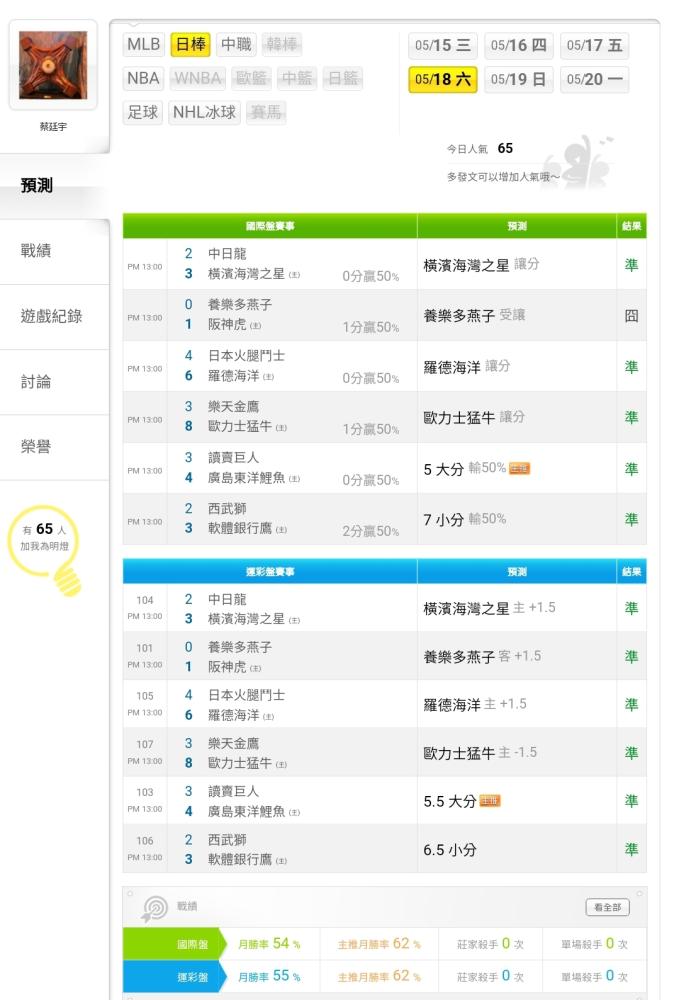The height and width of the screenshot is (1000, 679).
Task: Click the orange badge next to 5.5 大分
Action: [x=490, y=801]
